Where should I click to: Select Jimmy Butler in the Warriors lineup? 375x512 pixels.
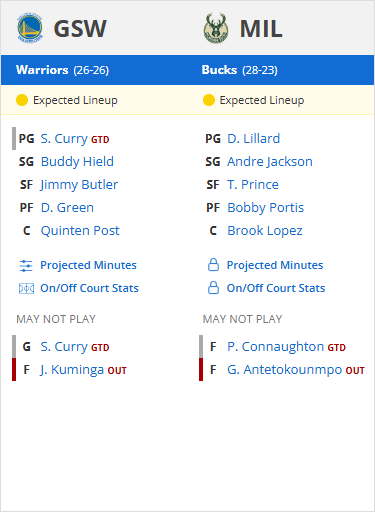[x=79, y=185]
